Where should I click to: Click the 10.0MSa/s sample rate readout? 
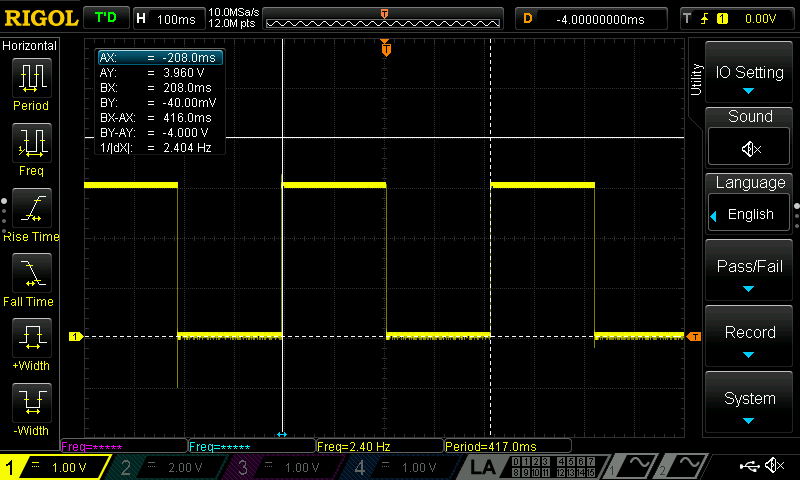click(234, 12)
